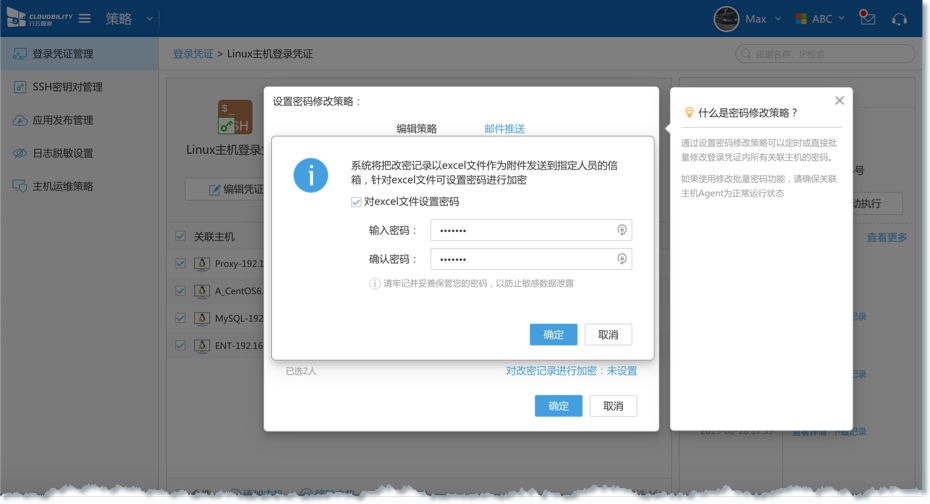
Task: Toggle checkbox for ENT-192.16 host
Action: [180, 345]
